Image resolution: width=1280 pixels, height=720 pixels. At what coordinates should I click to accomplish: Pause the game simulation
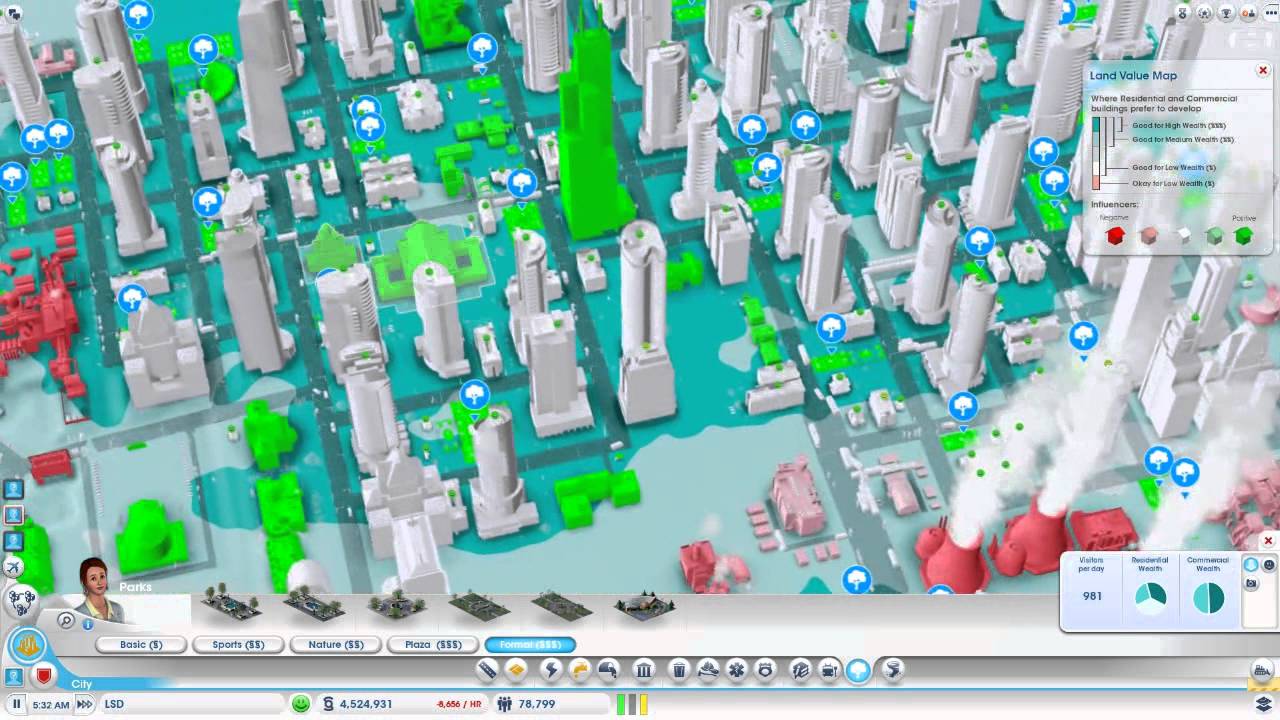(16, 704)
